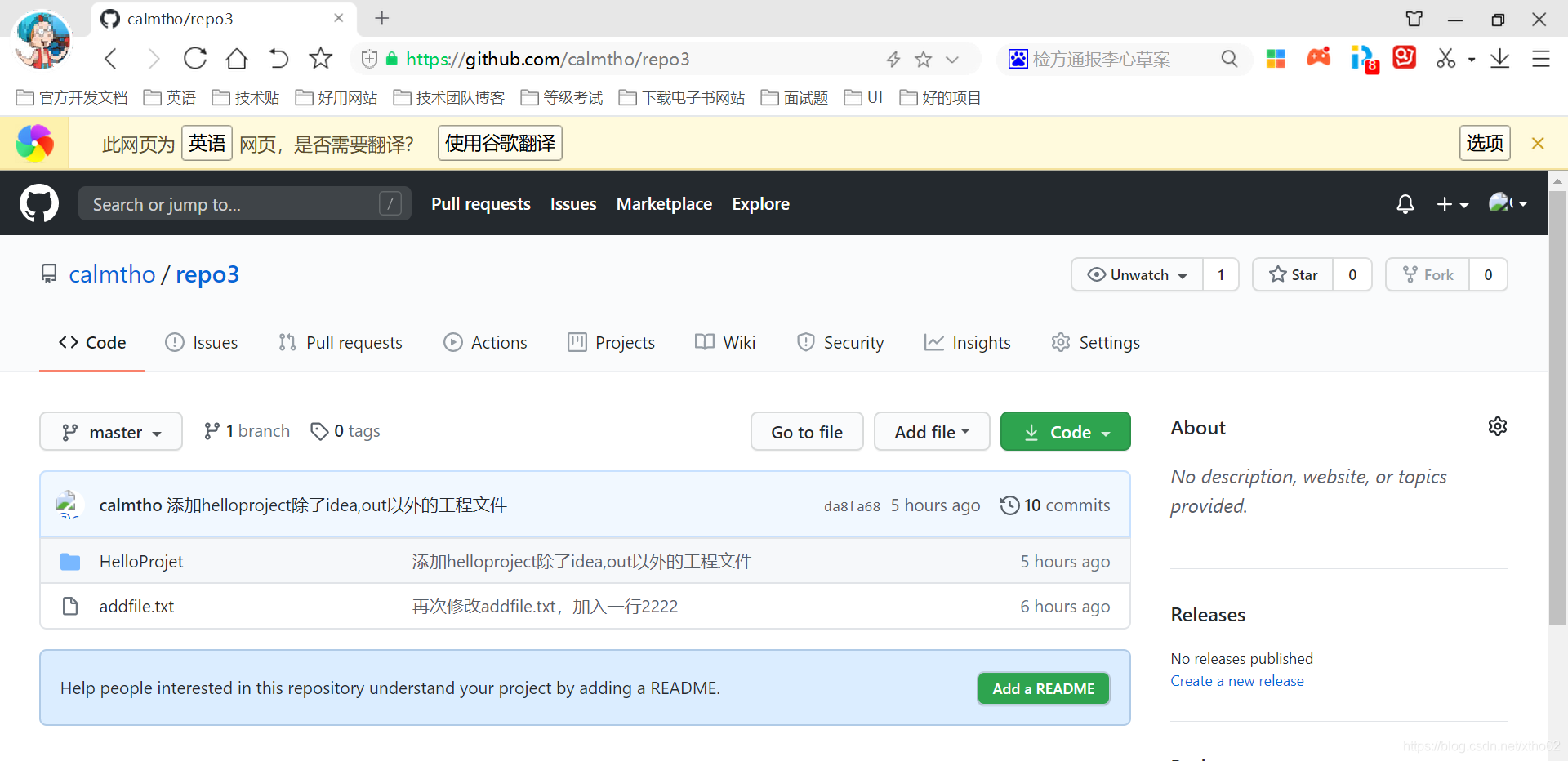The image size is (1568, 761).
Task: Switch to the Pull requests repo tab
Action: [341, 343]
